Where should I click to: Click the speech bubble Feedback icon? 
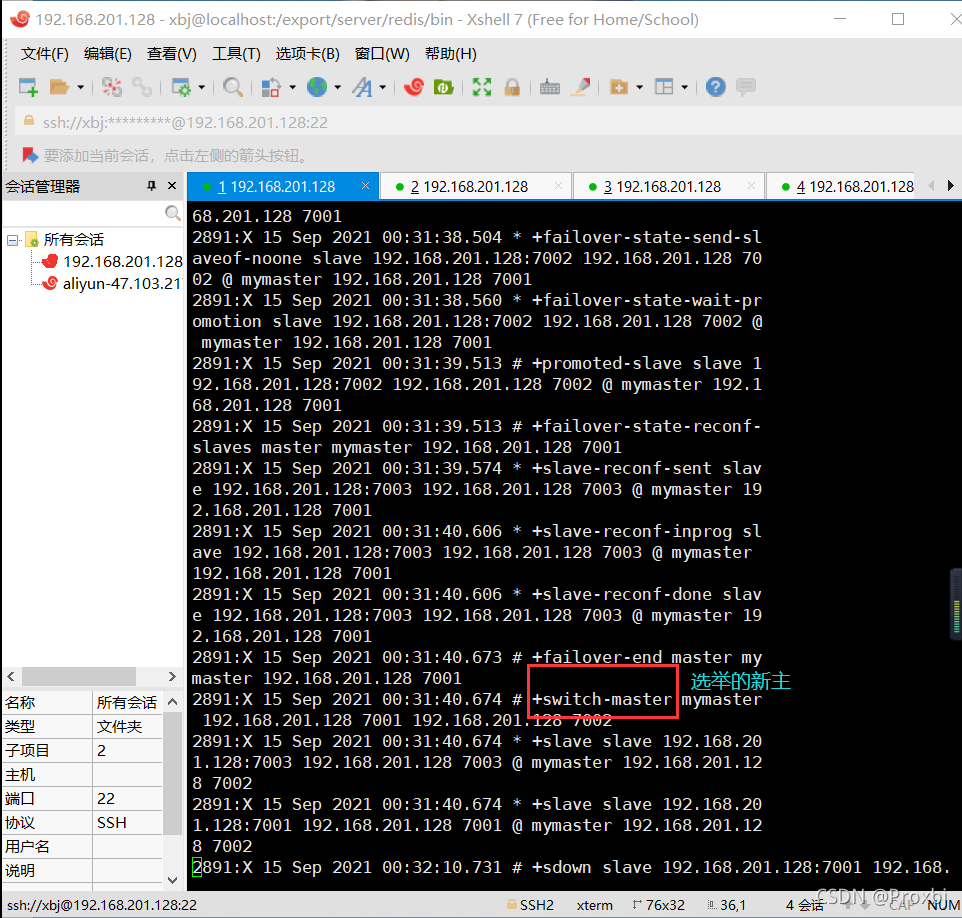[x=746, y=87]
